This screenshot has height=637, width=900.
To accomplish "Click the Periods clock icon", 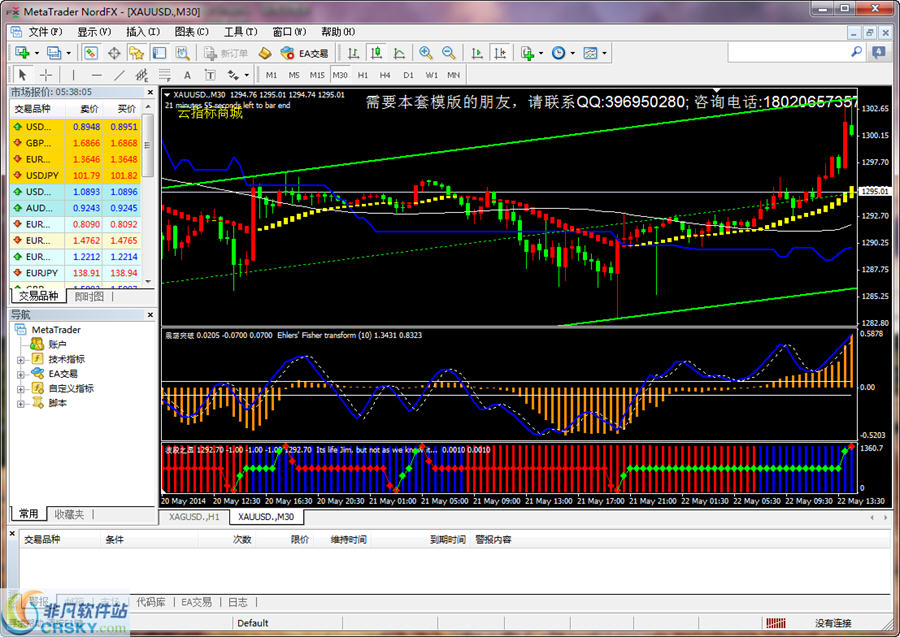I will [x=558, y=53].
